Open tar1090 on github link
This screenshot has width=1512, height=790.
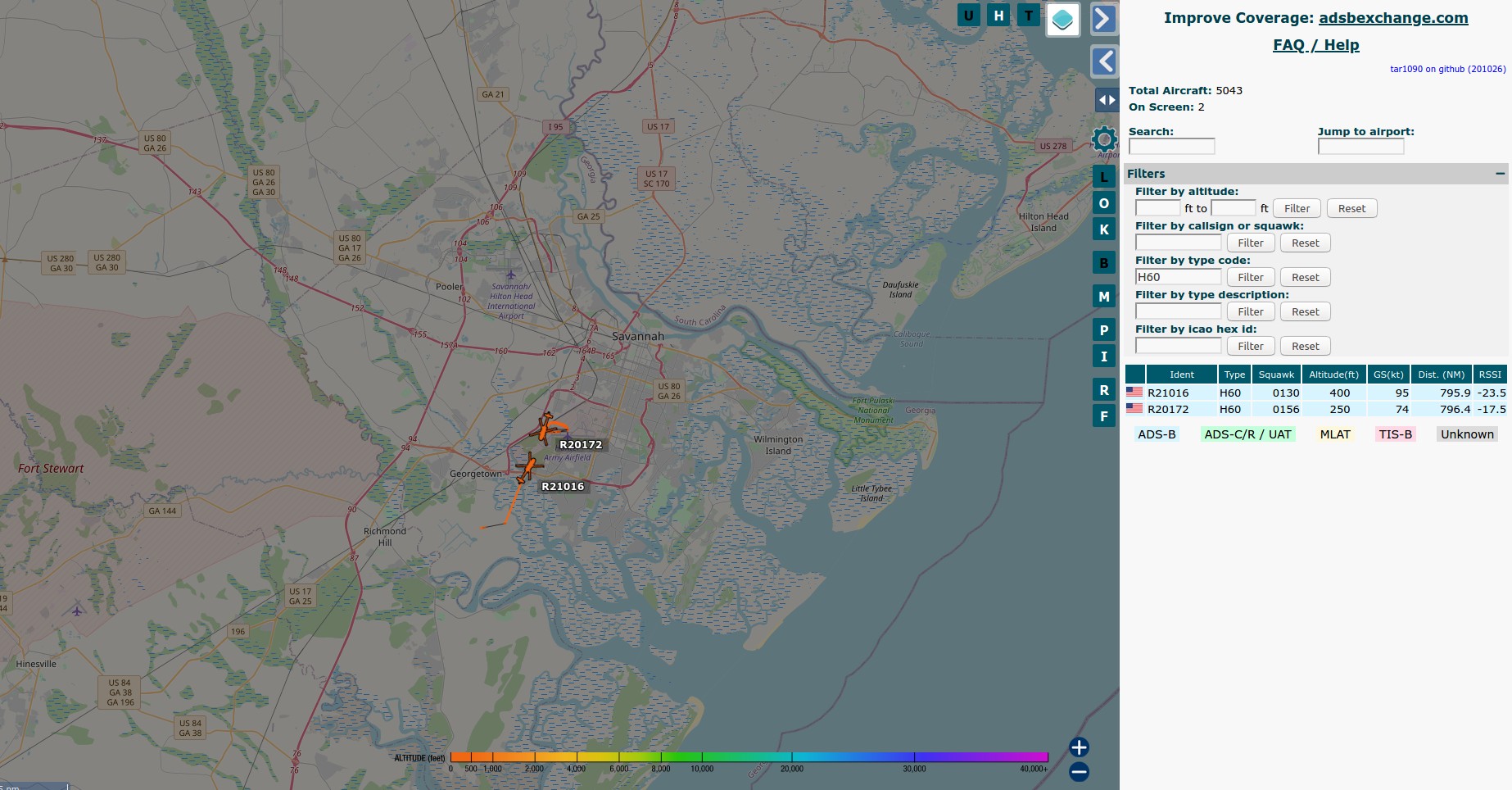pyautogui.click(x=1447, y=69)
